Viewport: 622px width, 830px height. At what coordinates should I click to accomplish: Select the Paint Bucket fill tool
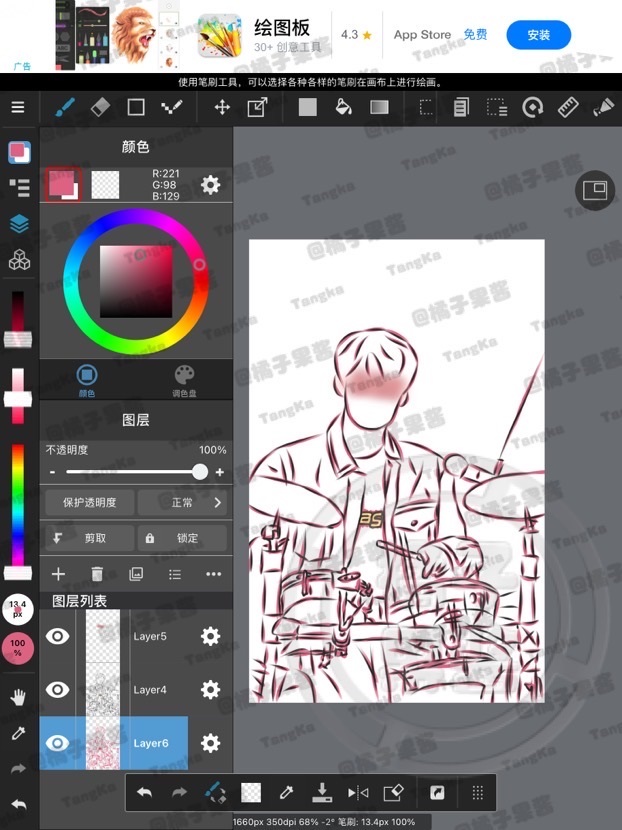click(343, 107)
